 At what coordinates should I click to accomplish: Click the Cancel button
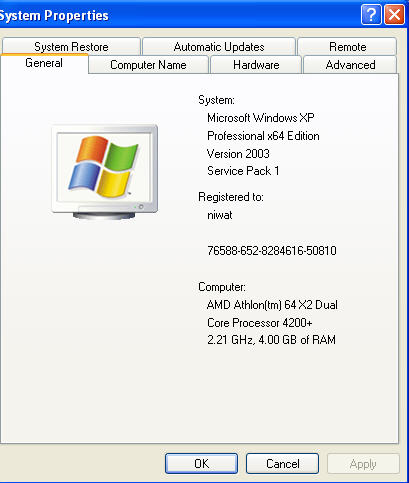pos(283,463)
